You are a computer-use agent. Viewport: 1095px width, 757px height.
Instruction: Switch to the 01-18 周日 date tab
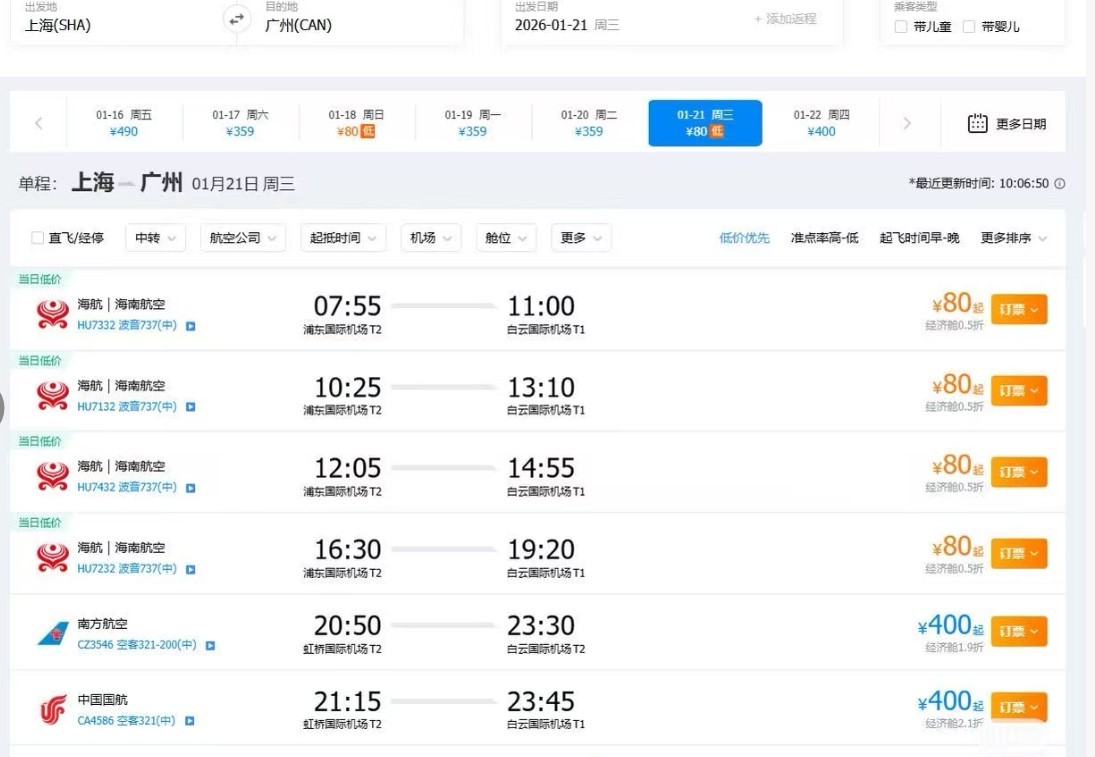(x=357, y=122)
